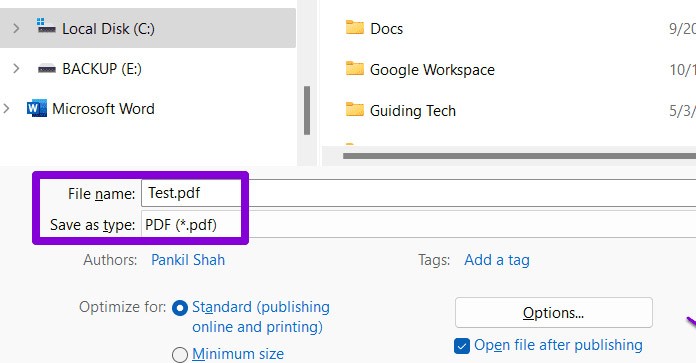The width and height of the screenshot is (696, 363).
Task: Open the Save as type dropdown
Action: point(418,225)
